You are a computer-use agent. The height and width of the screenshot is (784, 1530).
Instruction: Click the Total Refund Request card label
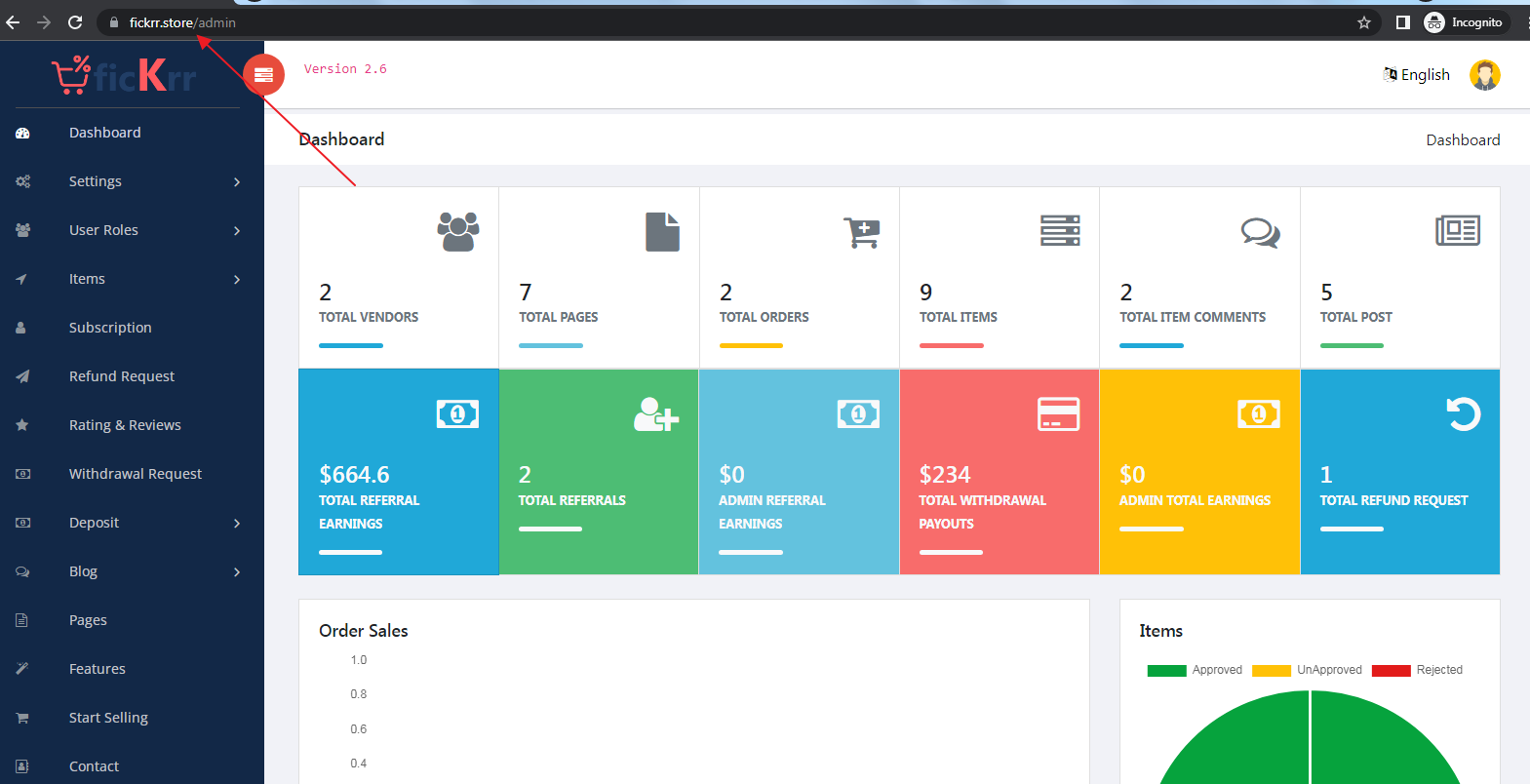pyautogui.click(x=1393, y=500)
